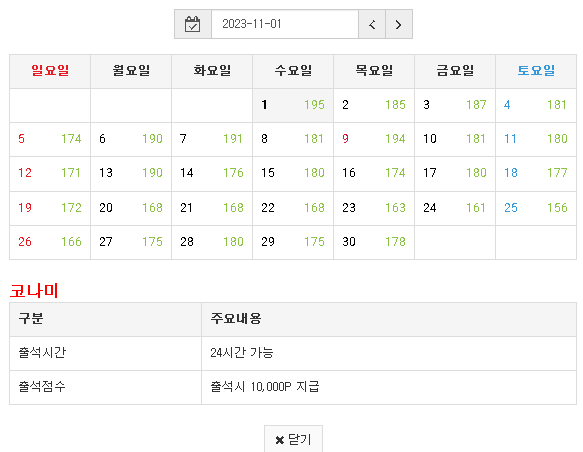Select day 13 in the calendar
This screenshot has width=583, height=452.
click(106, 173)
